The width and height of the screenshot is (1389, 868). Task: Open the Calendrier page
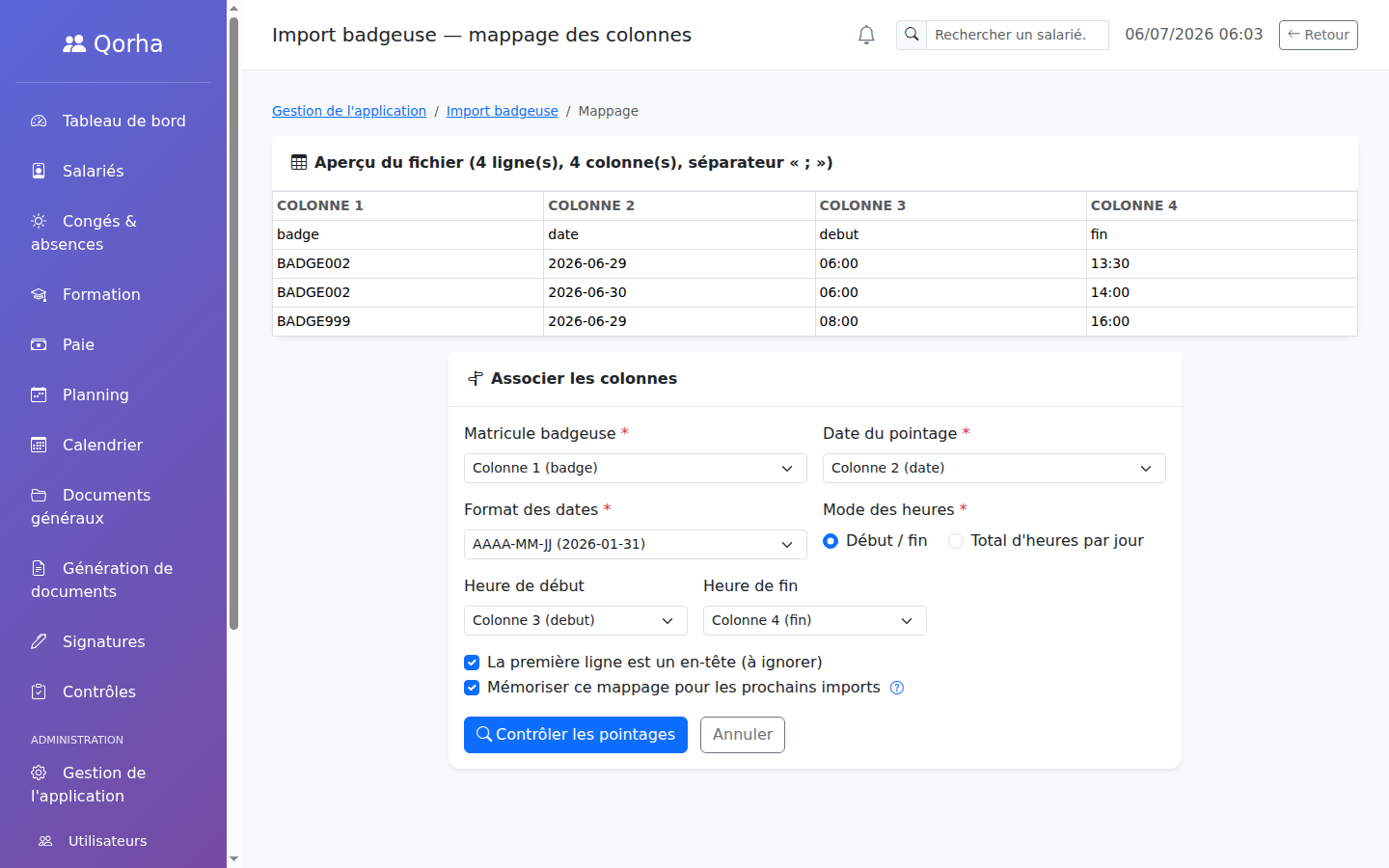pos(114,445)
